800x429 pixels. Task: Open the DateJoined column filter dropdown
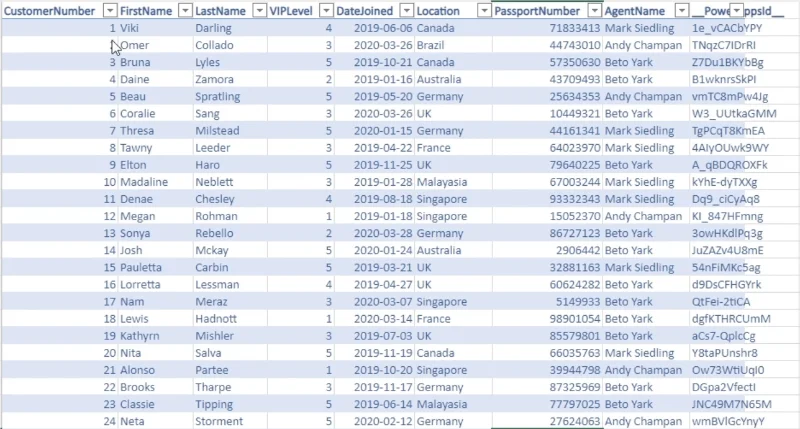406,11
